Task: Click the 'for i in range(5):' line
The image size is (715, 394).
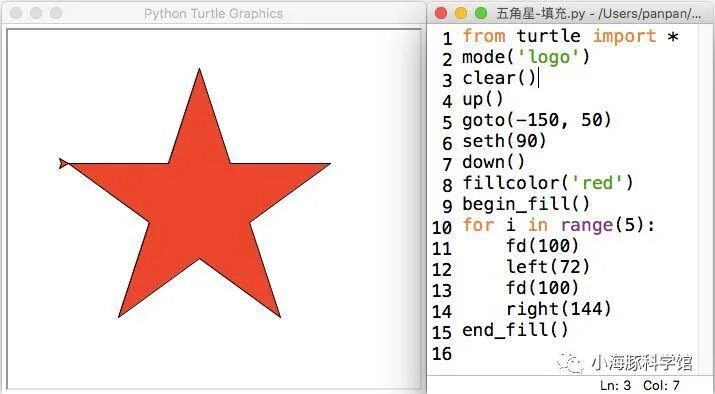Action: click(559, 225)
